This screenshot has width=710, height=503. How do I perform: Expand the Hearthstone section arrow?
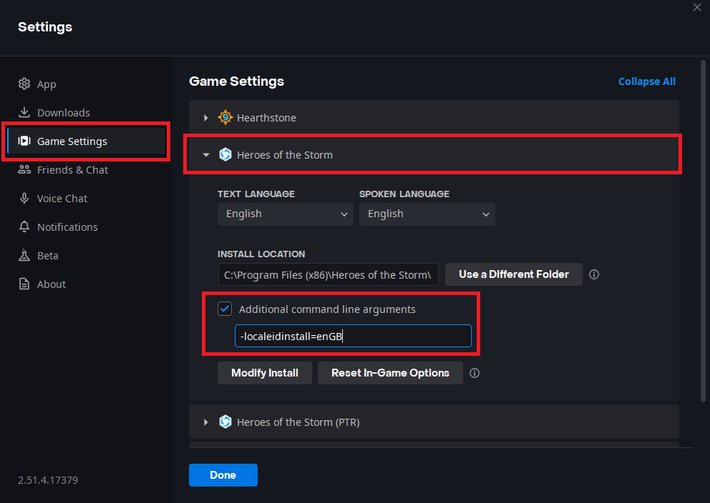[x=206, y=118]
